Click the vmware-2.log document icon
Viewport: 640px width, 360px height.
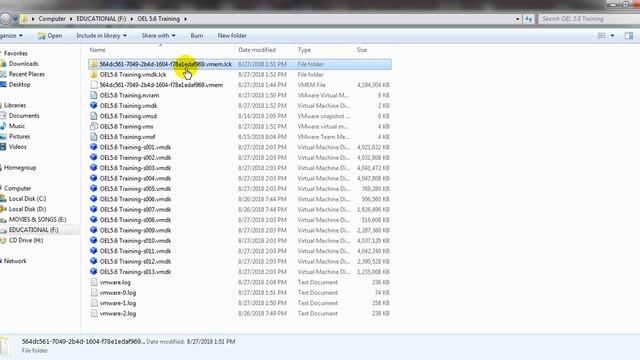tap(94, 313)
